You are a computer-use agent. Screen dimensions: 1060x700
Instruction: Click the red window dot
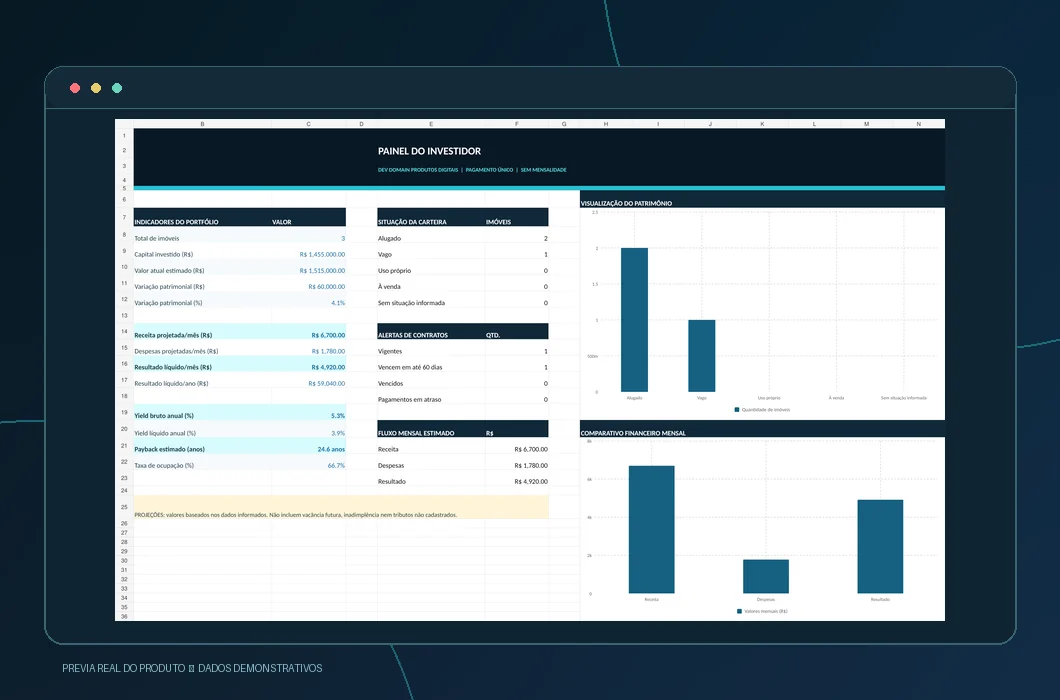(75, 88)
